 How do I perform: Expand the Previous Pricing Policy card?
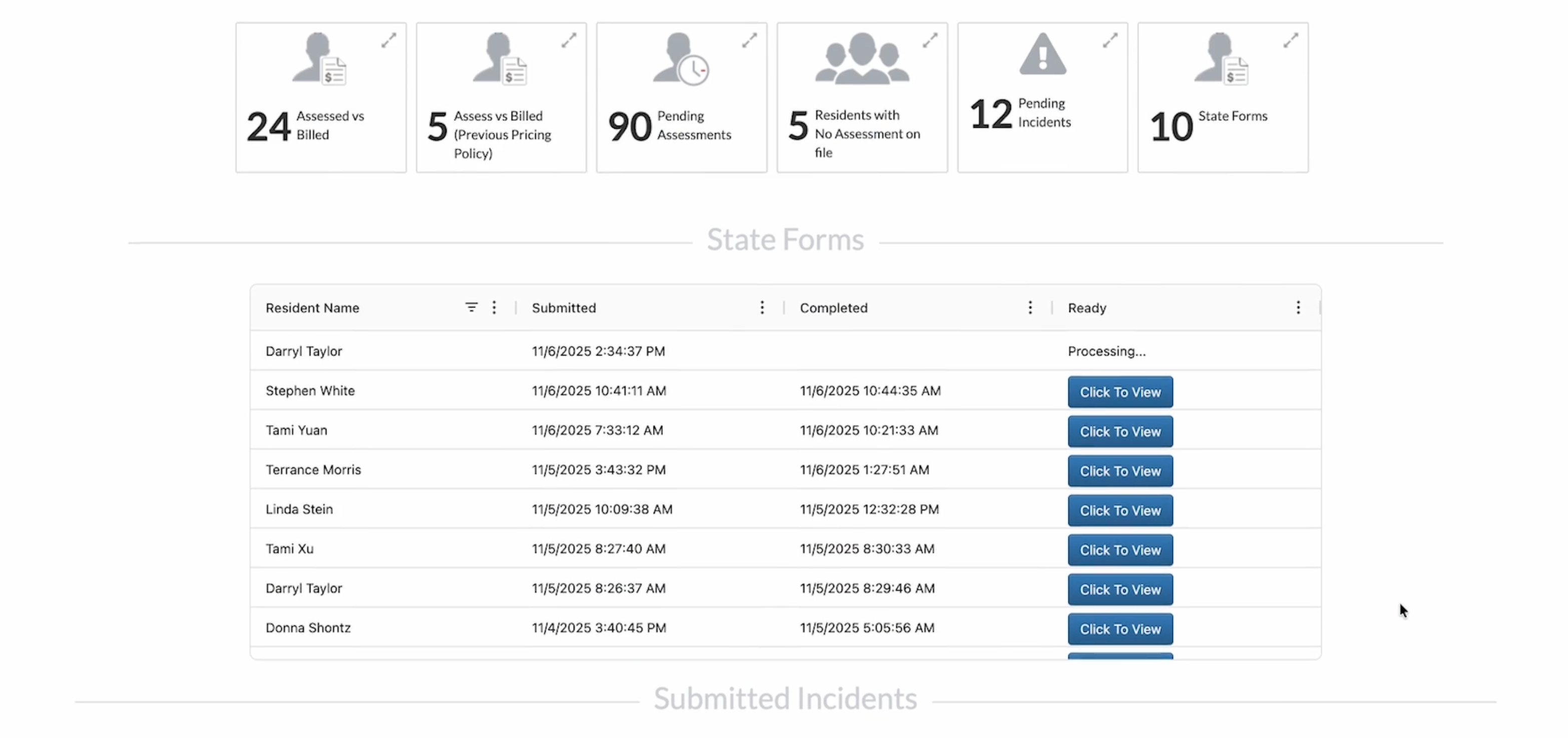point(569,40)
